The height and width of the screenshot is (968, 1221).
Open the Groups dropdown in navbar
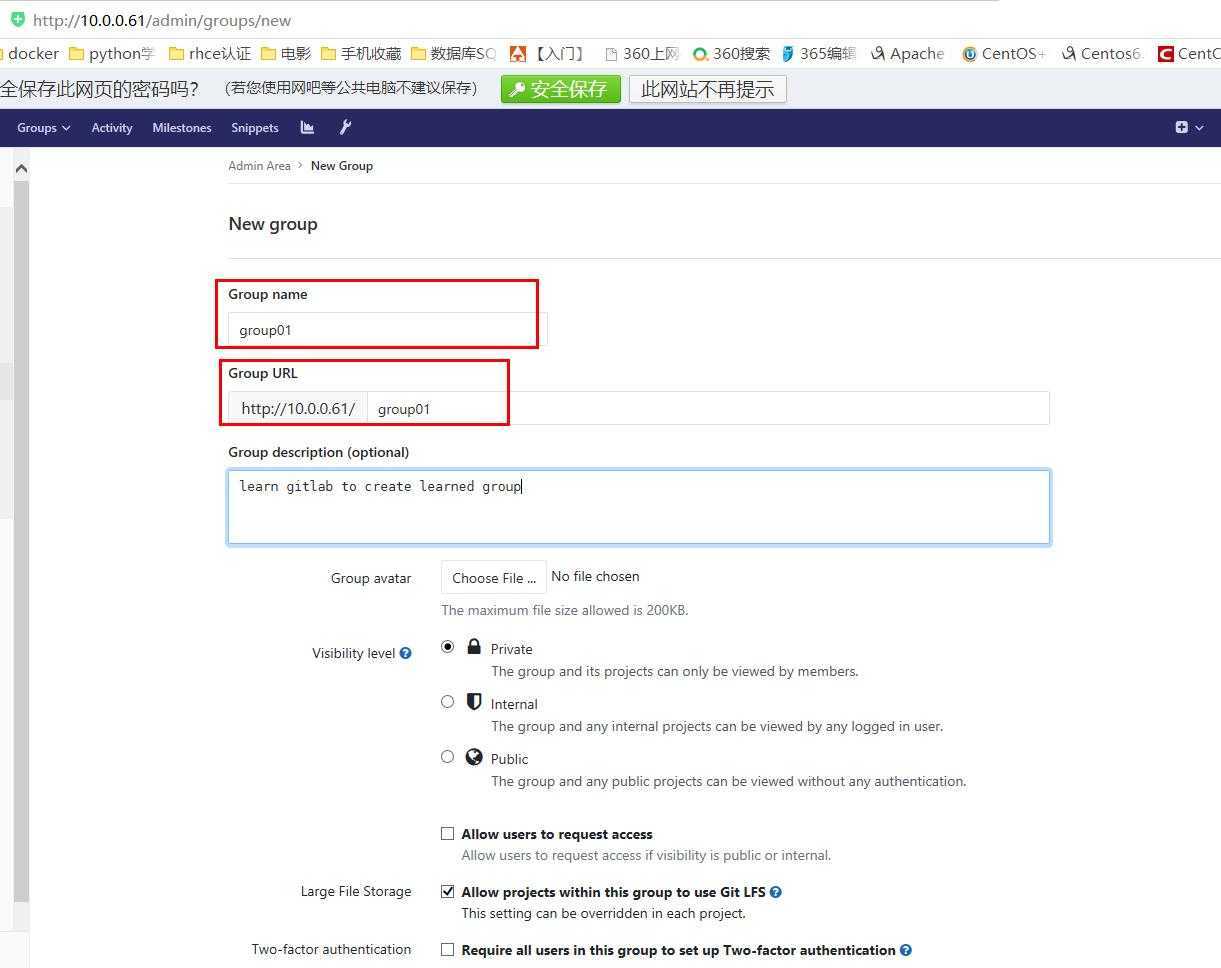(43, 128)
